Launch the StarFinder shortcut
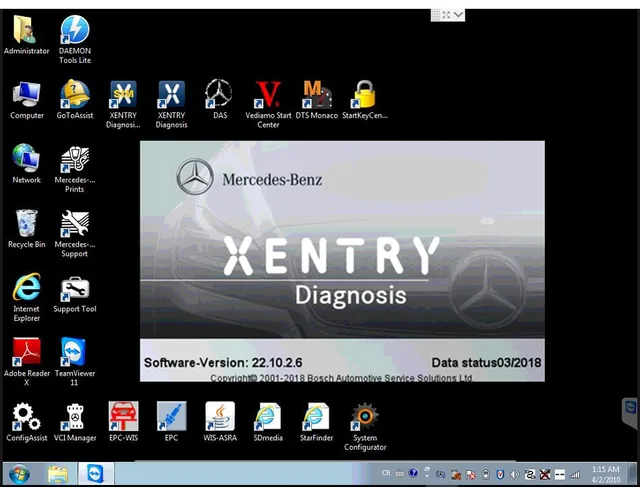640x487 pixels. (x=316, y=422)
